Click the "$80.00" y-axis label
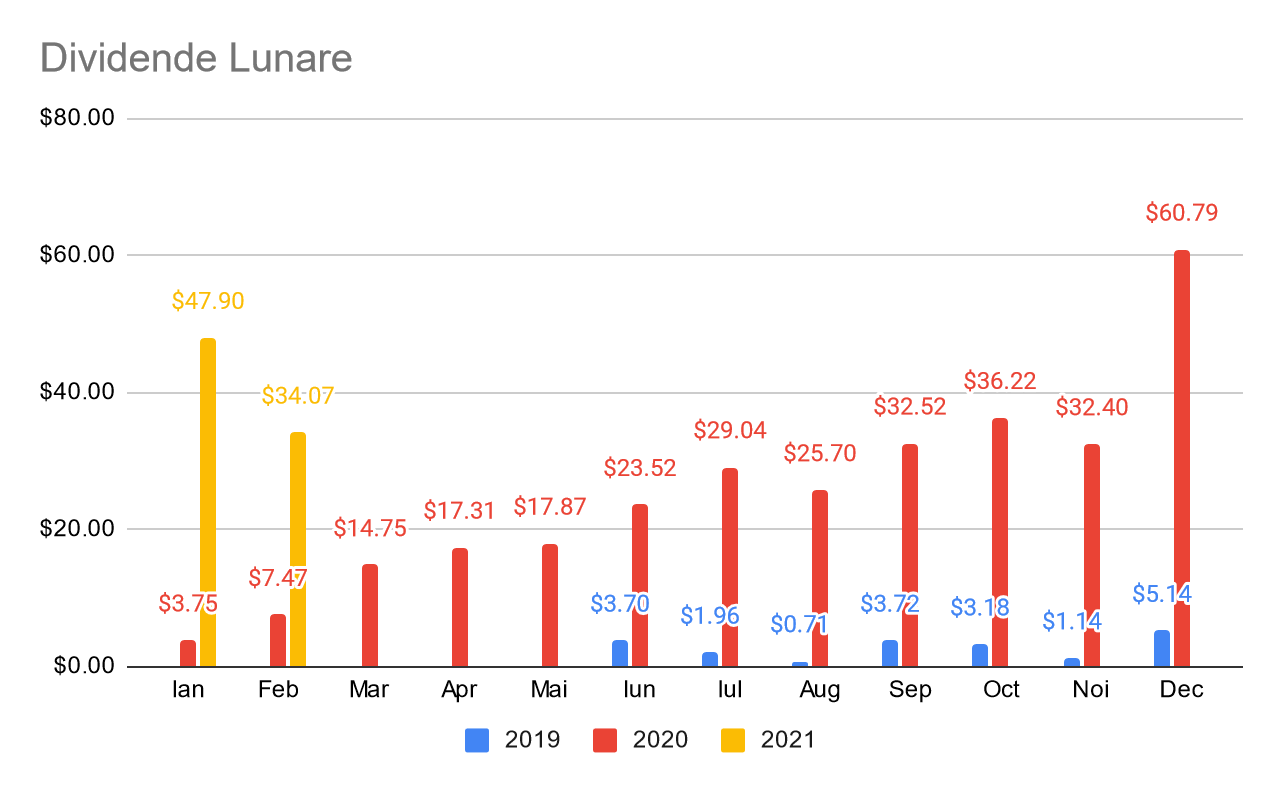Screen dimensions: 1282x792 pyautogui.click(x=78, y=118)
